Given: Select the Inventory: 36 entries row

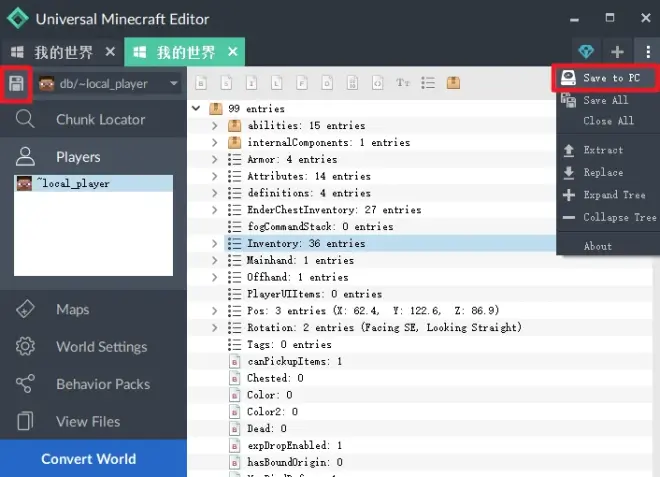Looking at the screenshot, I should pos(390,243).
